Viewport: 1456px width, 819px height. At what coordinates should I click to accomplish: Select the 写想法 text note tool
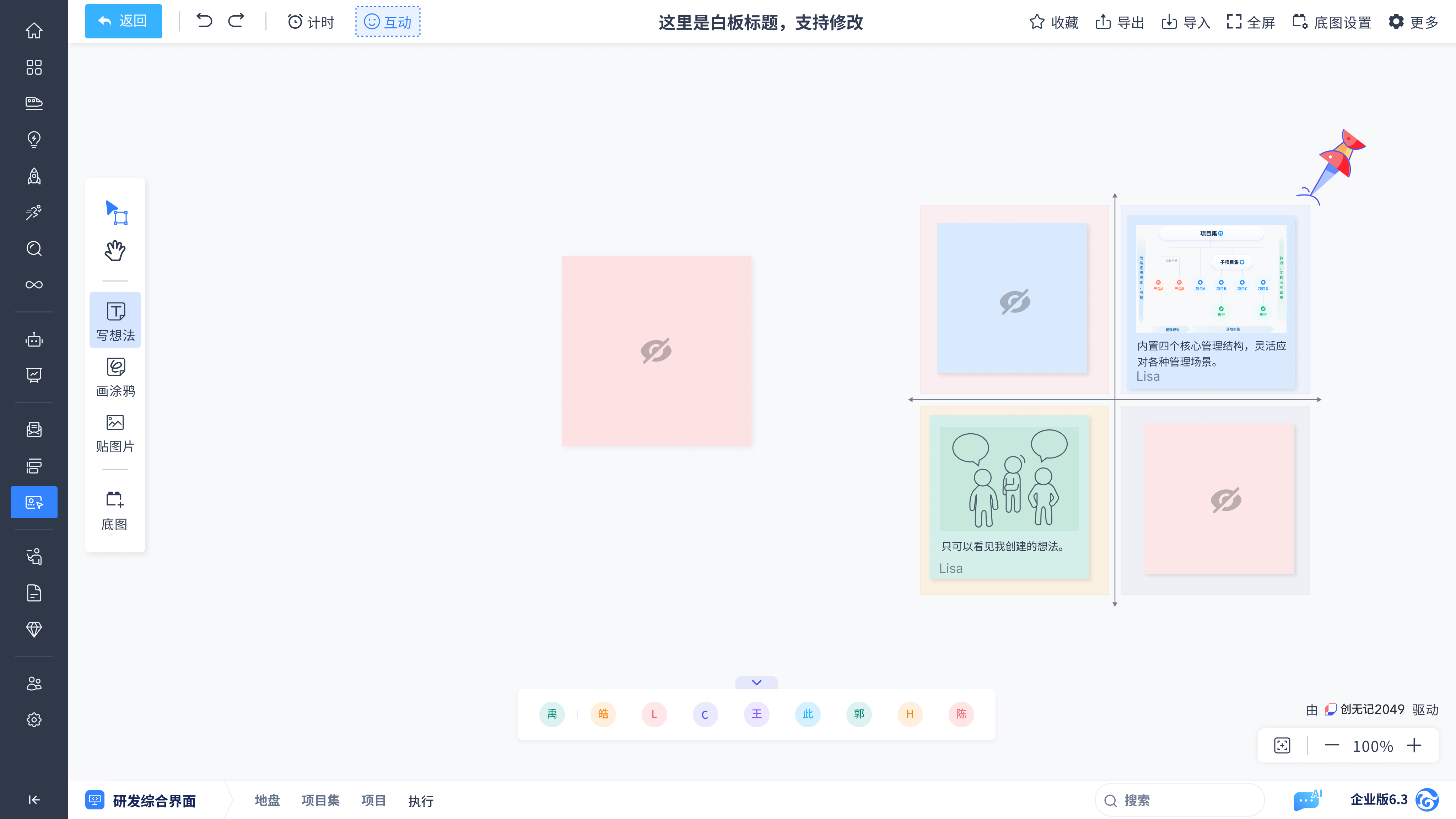click(x=115, y=320)
